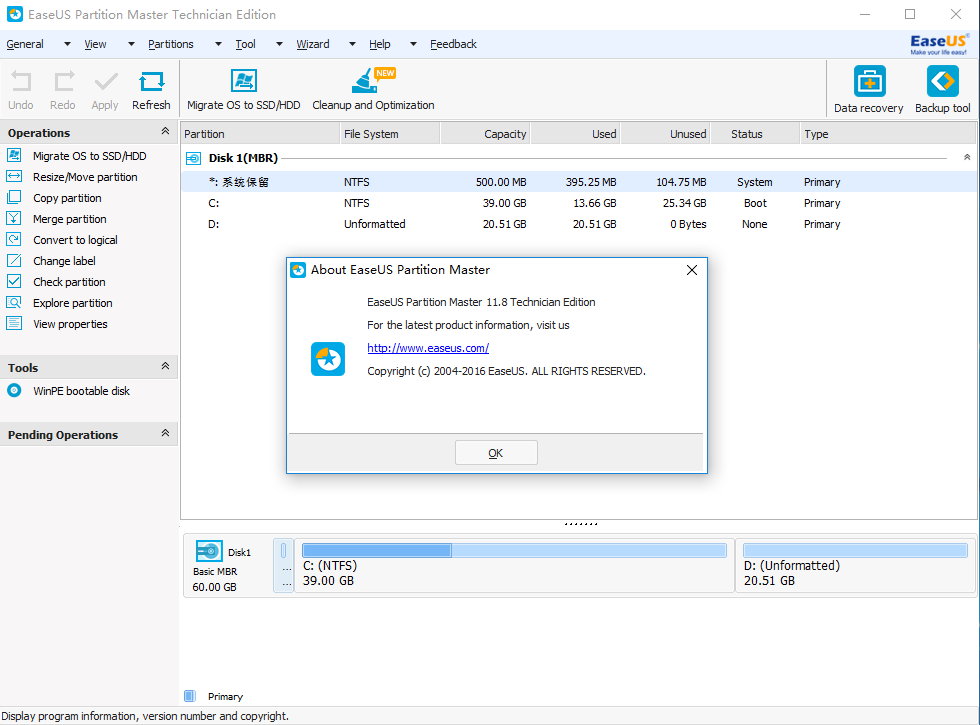Open the Partitions menu
980x725 pixels.
171,44
